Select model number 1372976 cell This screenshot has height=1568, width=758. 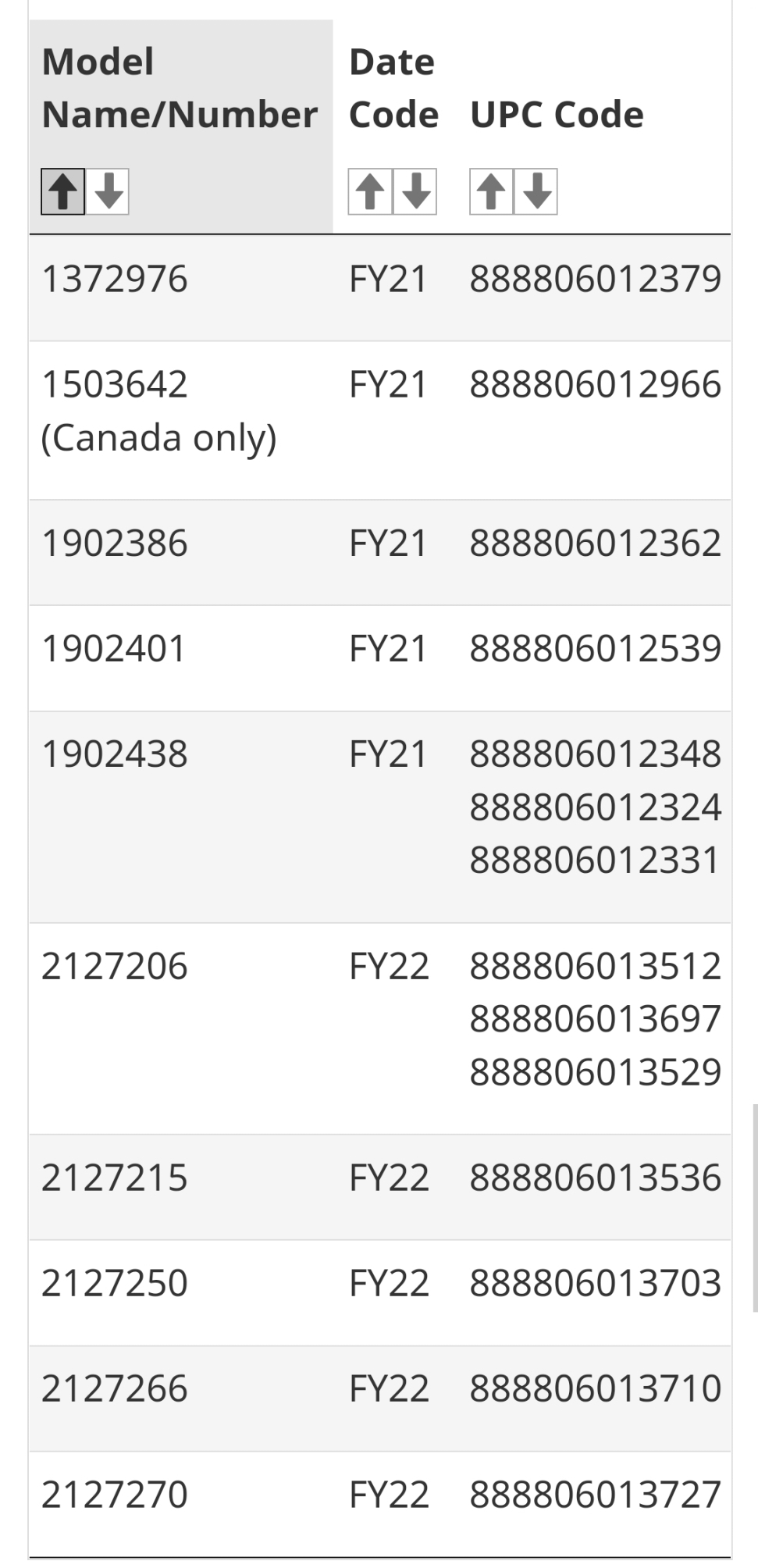pos(115,280)
